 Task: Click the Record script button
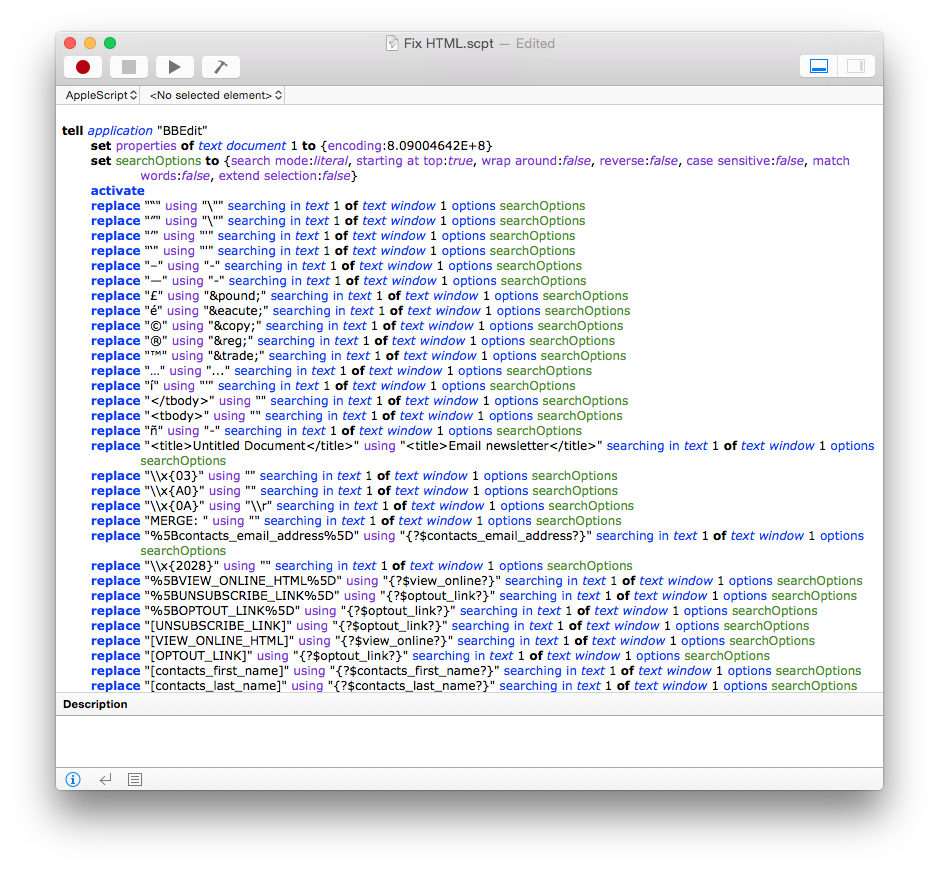pos(83,67)
